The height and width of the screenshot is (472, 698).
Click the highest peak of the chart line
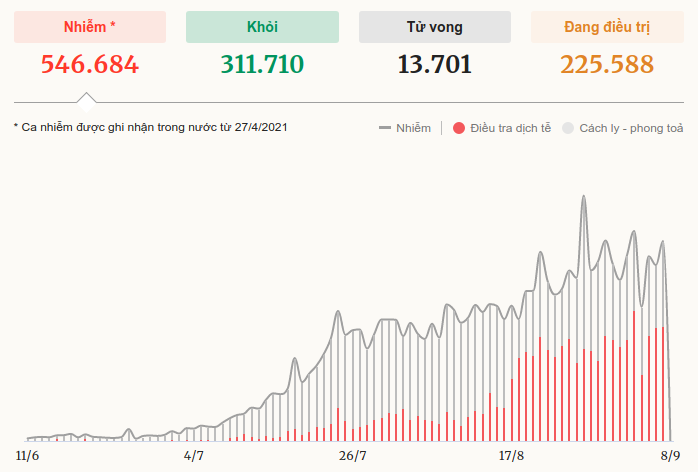[x=584, y=197]
